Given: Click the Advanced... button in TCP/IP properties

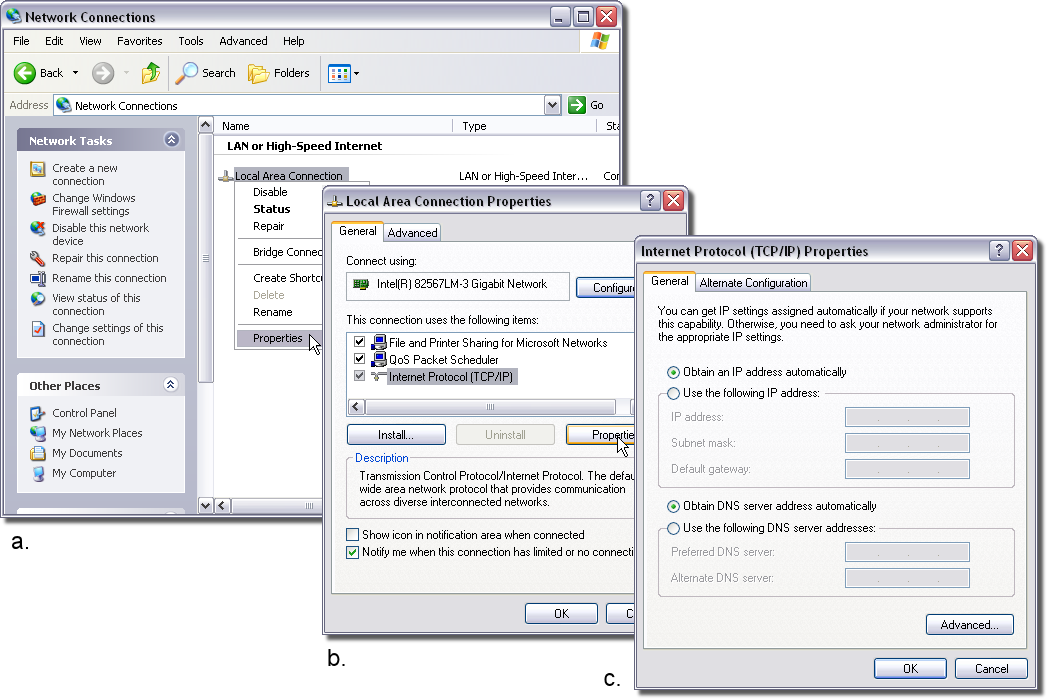Looking at the screenshot, I should click(x=969, y=625).
